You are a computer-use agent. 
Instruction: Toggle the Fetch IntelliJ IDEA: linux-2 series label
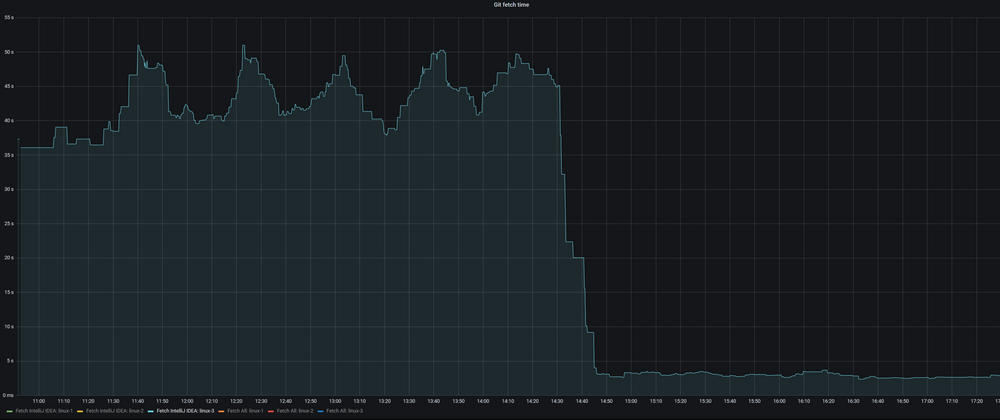click(x=115, y=411)
